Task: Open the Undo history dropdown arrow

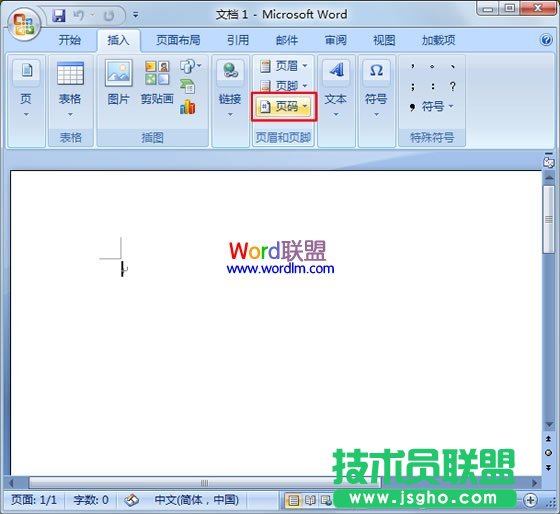Action: [x=92, y=15]
